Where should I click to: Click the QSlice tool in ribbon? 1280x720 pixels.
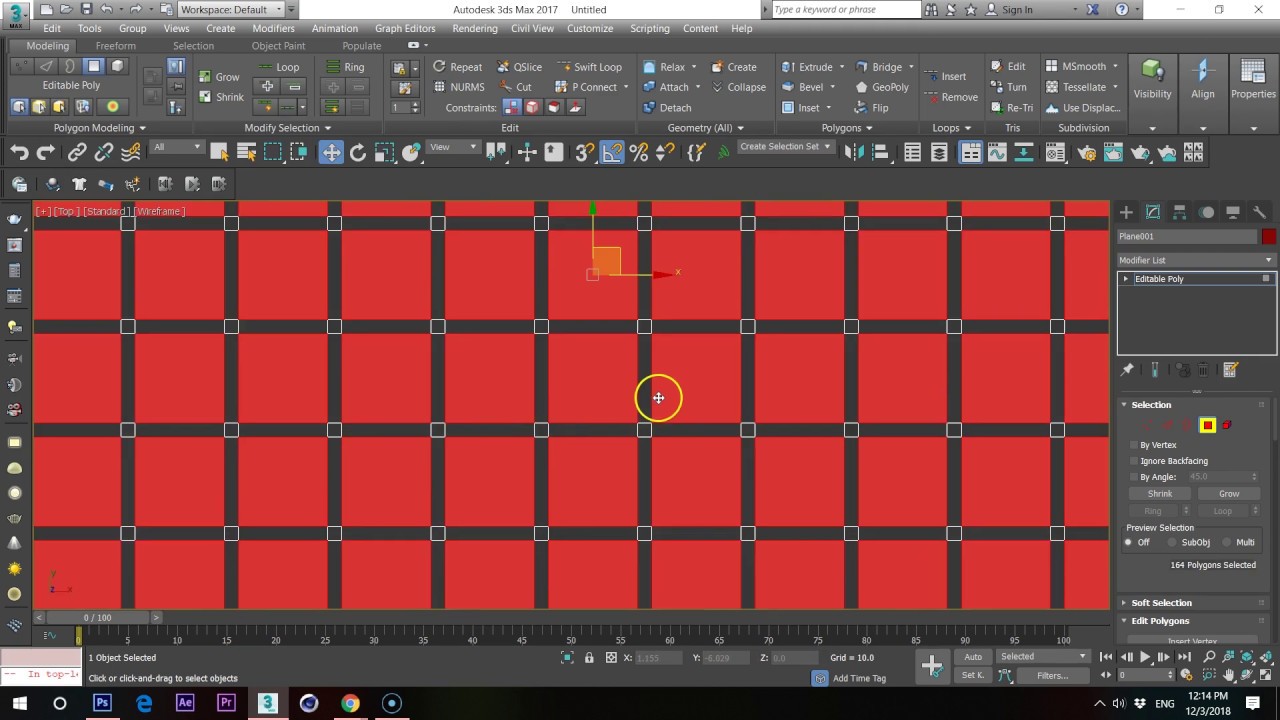520,67
